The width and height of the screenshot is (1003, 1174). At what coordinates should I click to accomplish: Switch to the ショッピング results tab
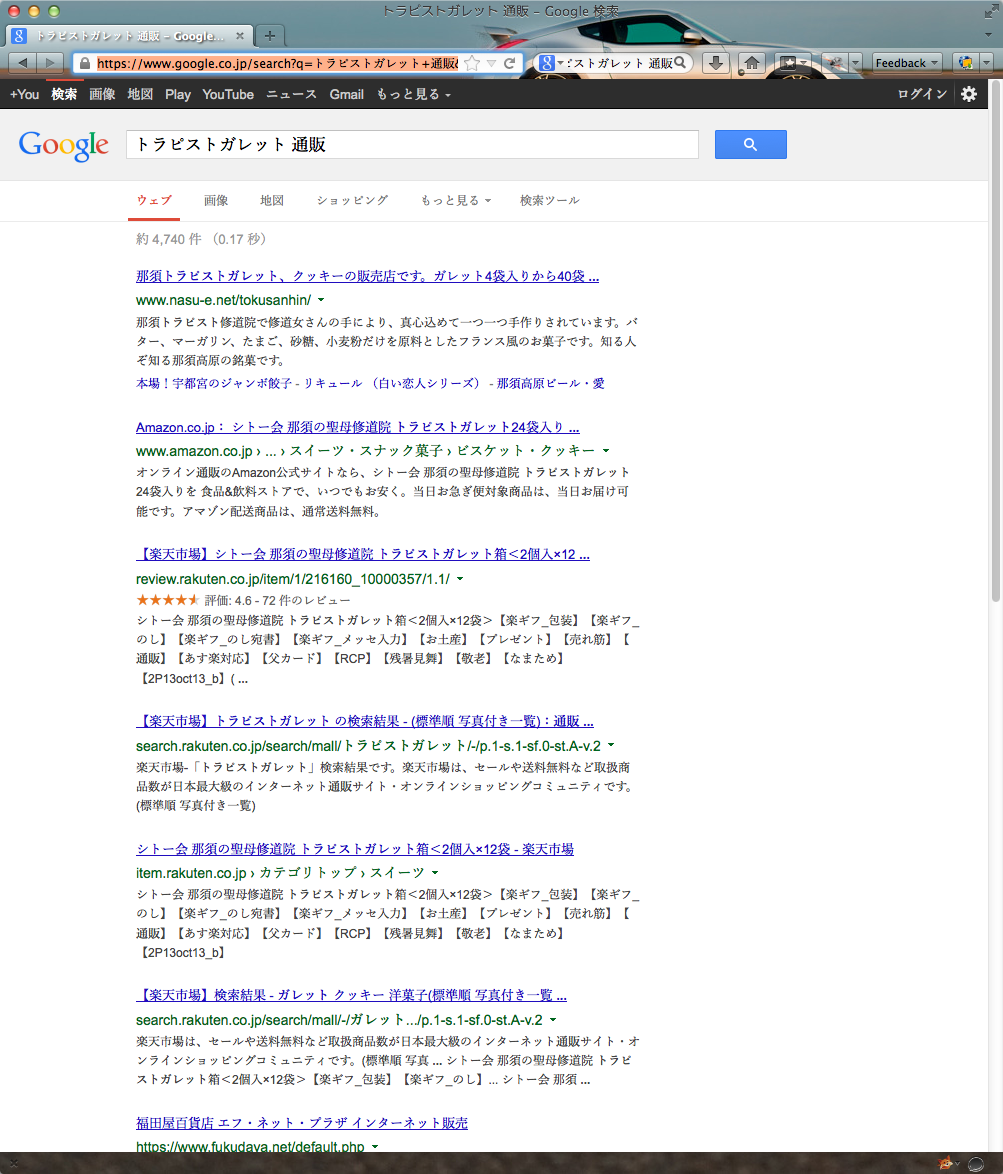tap(352, 201)
